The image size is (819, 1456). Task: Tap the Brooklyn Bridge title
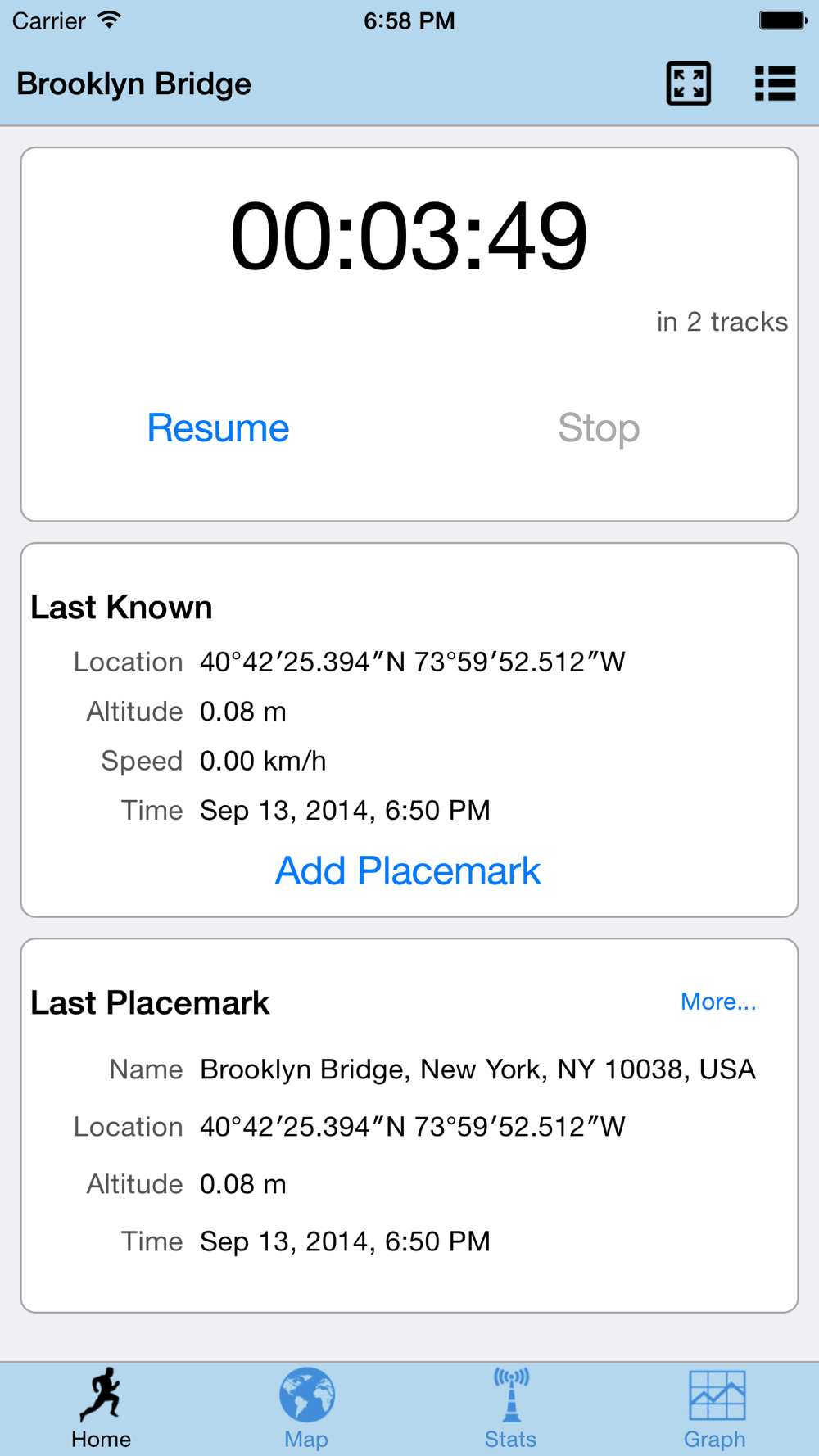[x=134, y=84]
